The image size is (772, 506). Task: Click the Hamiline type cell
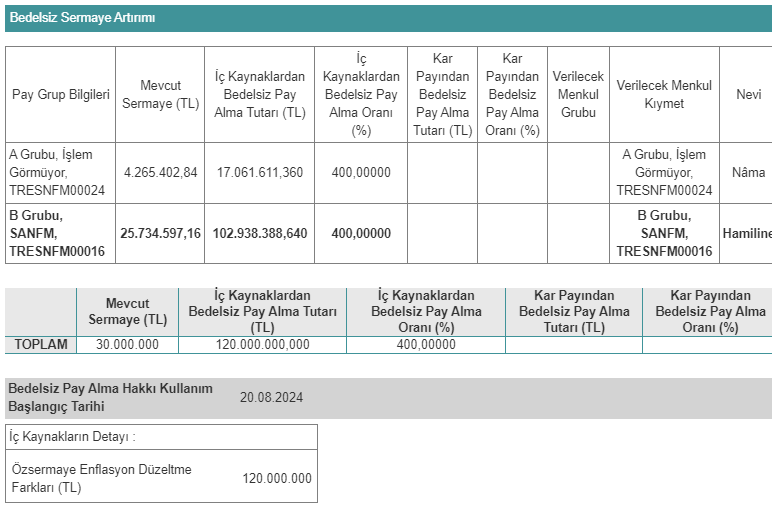pos(747,233)
